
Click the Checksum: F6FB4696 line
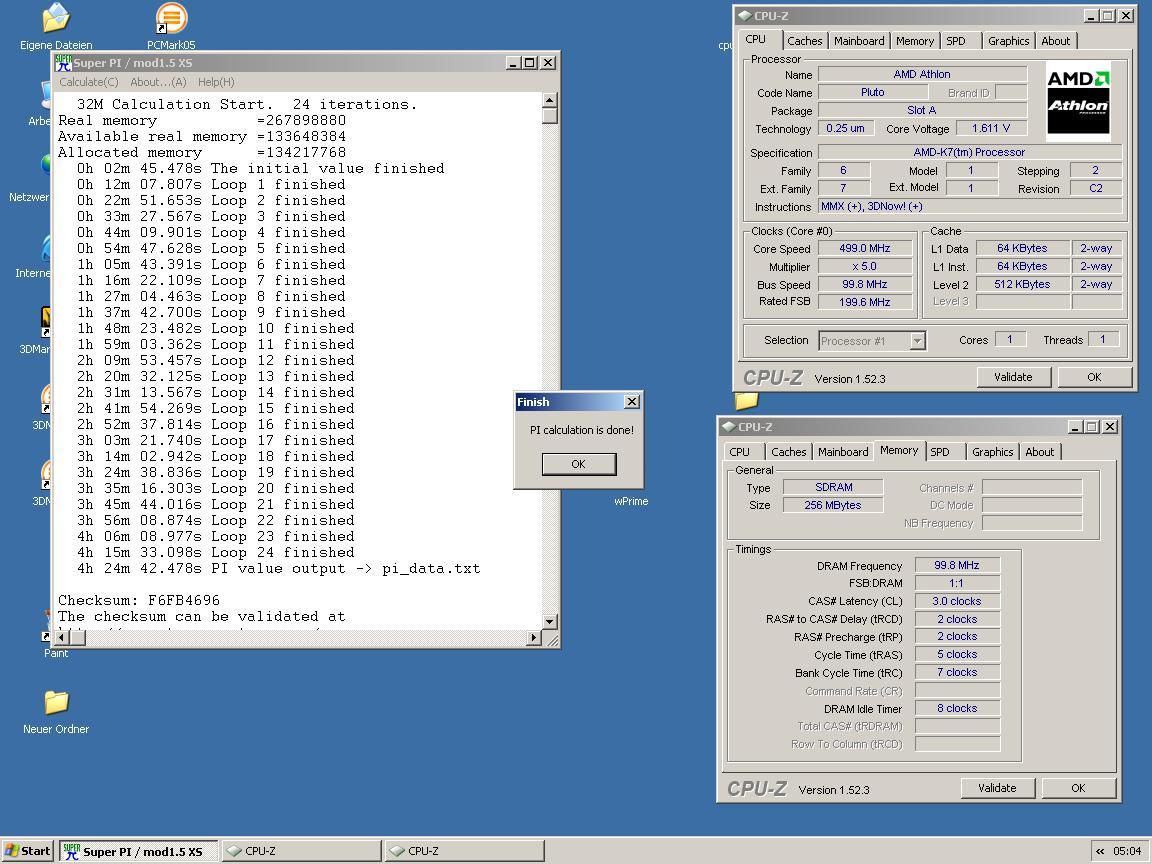(x=139, y=600)
